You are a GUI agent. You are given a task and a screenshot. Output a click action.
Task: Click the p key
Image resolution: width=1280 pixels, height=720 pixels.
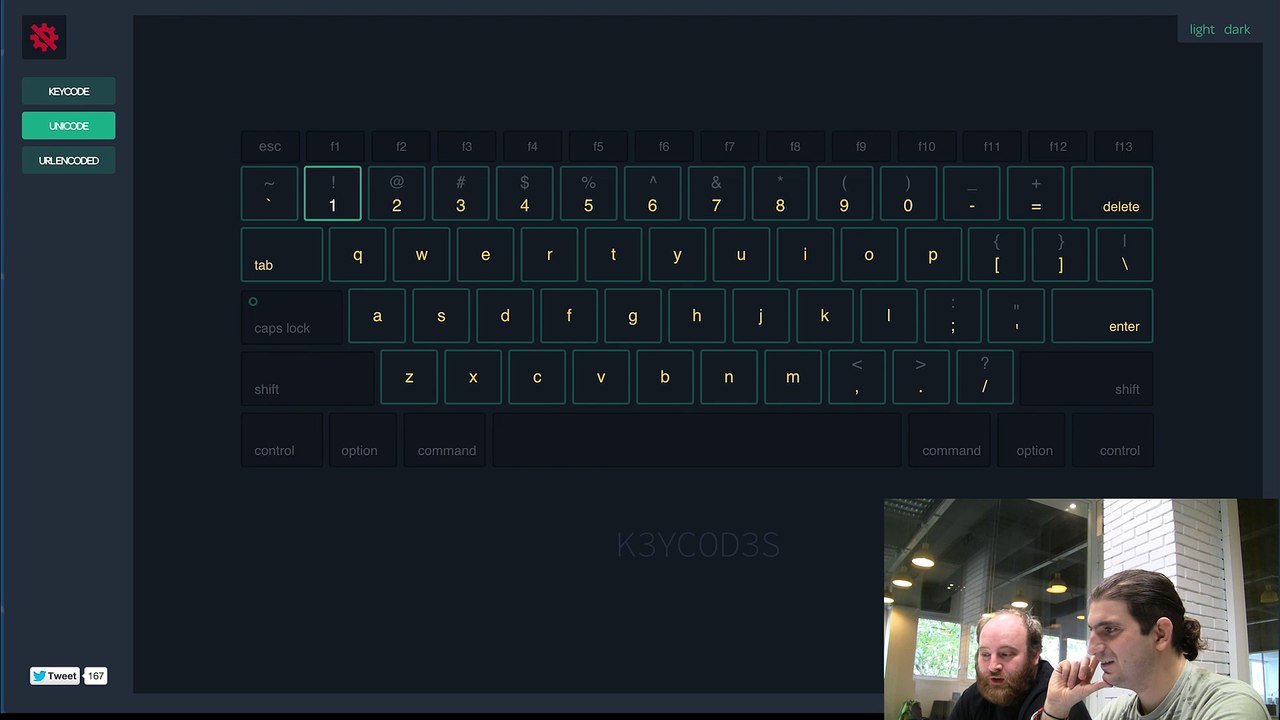tap(934, 254)
